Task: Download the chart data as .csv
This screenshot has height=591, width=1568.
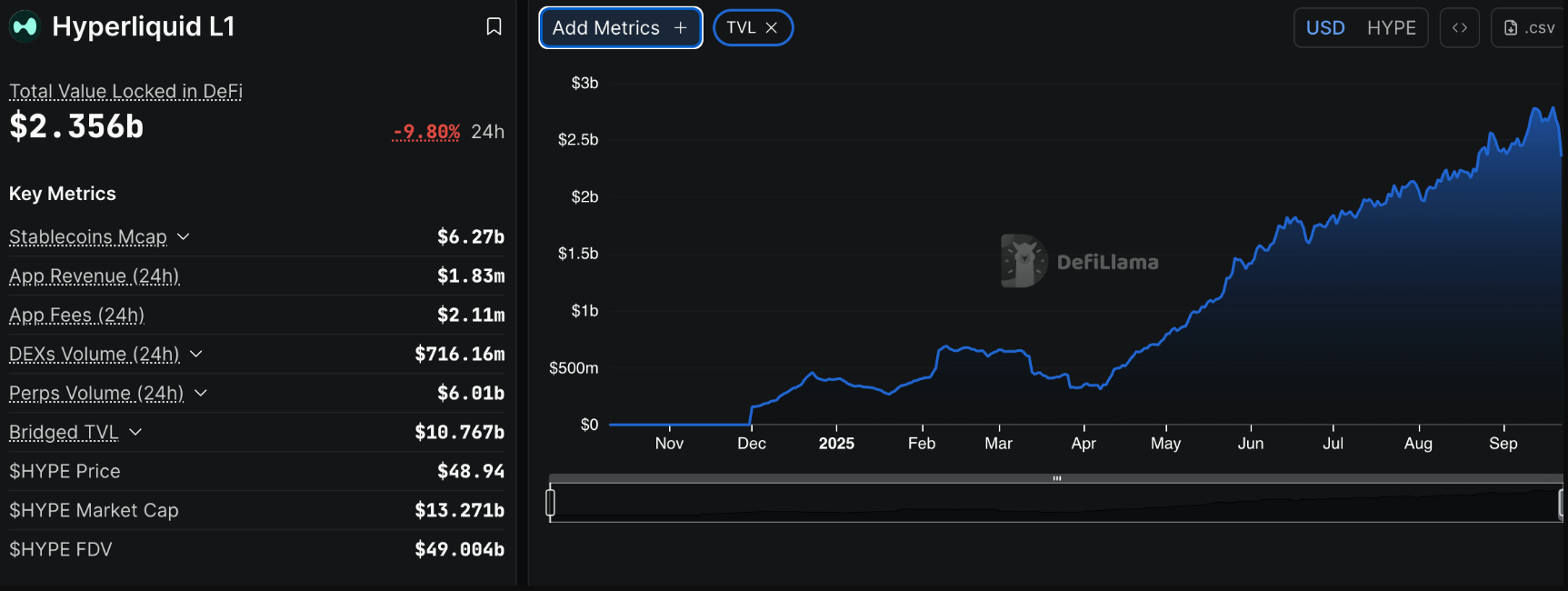Action: coord(1530,28)
